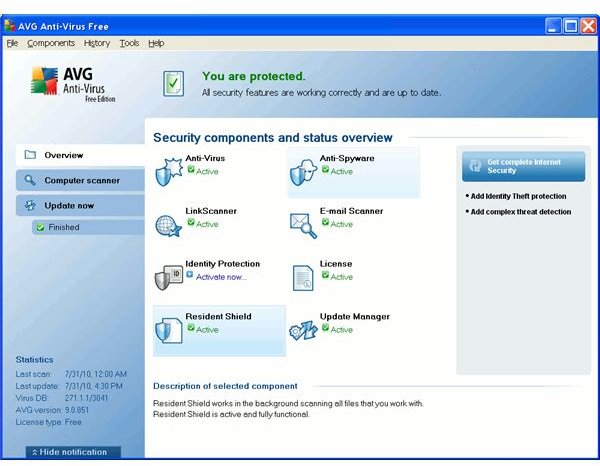This screenshot has width=600, height=466.
Task: Switch to the Overview section
Action: click(80, 155)
